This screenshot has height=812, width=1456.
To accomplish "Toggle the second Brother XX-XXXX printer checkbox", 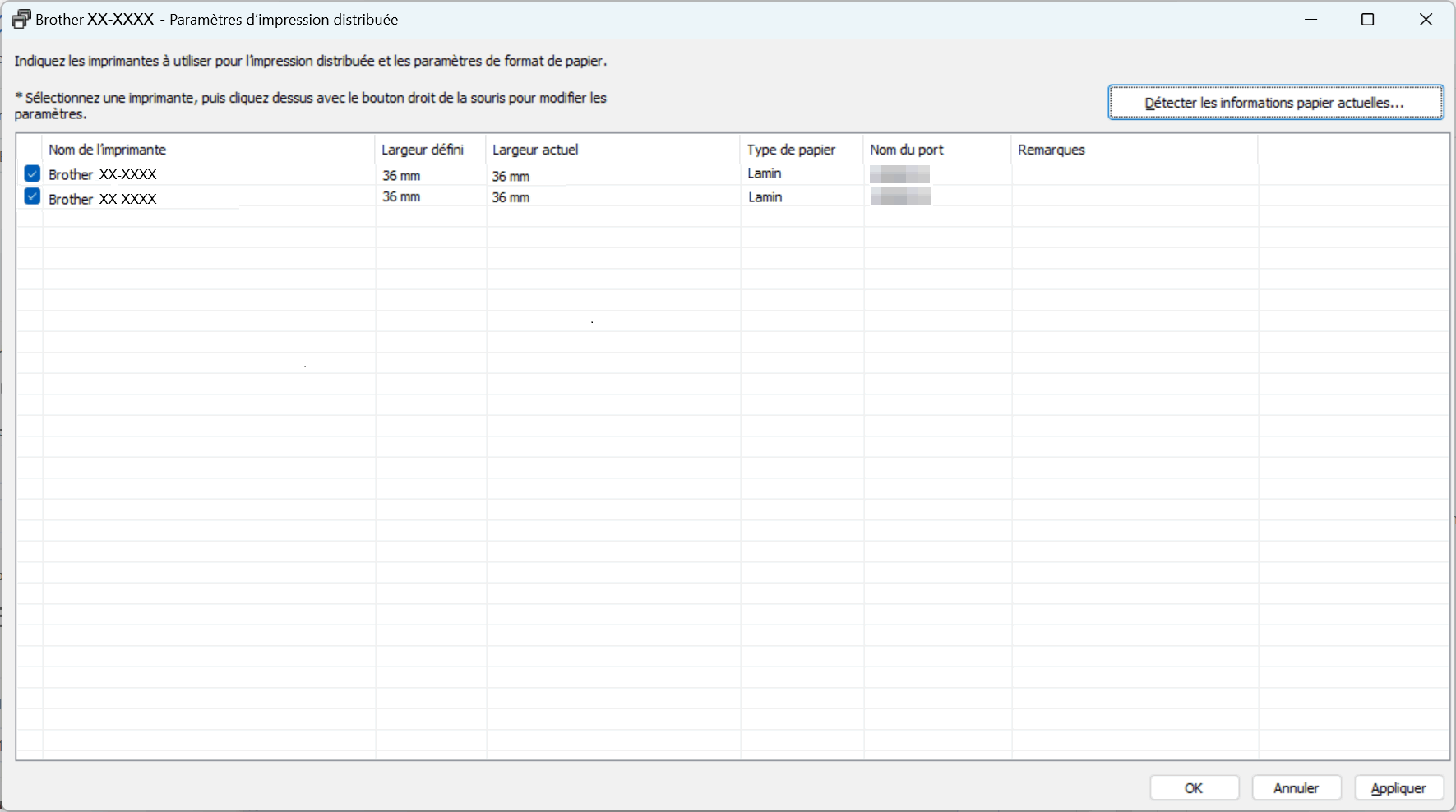I will tap(32, 196).
